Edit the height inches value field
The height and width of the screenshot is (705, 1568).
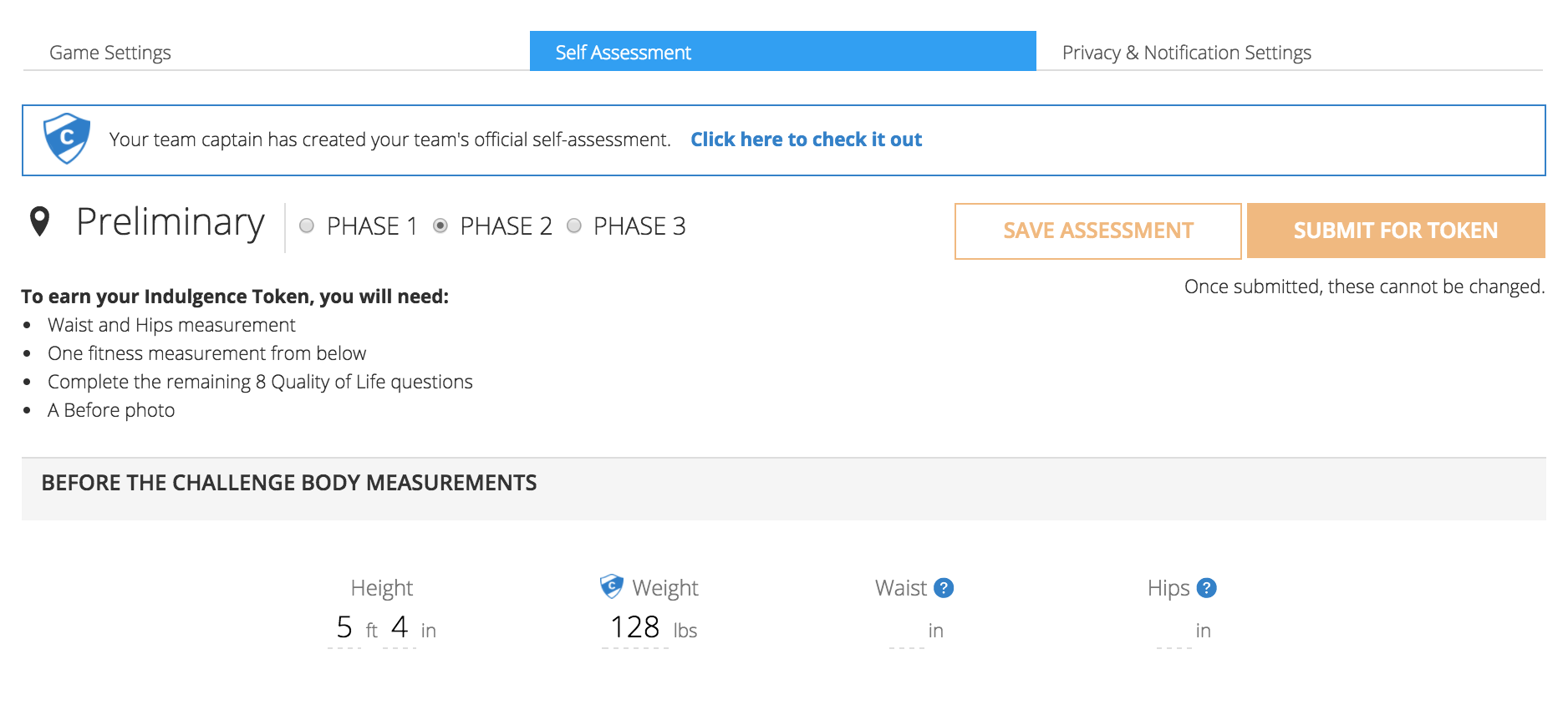(x=400, y=628)
